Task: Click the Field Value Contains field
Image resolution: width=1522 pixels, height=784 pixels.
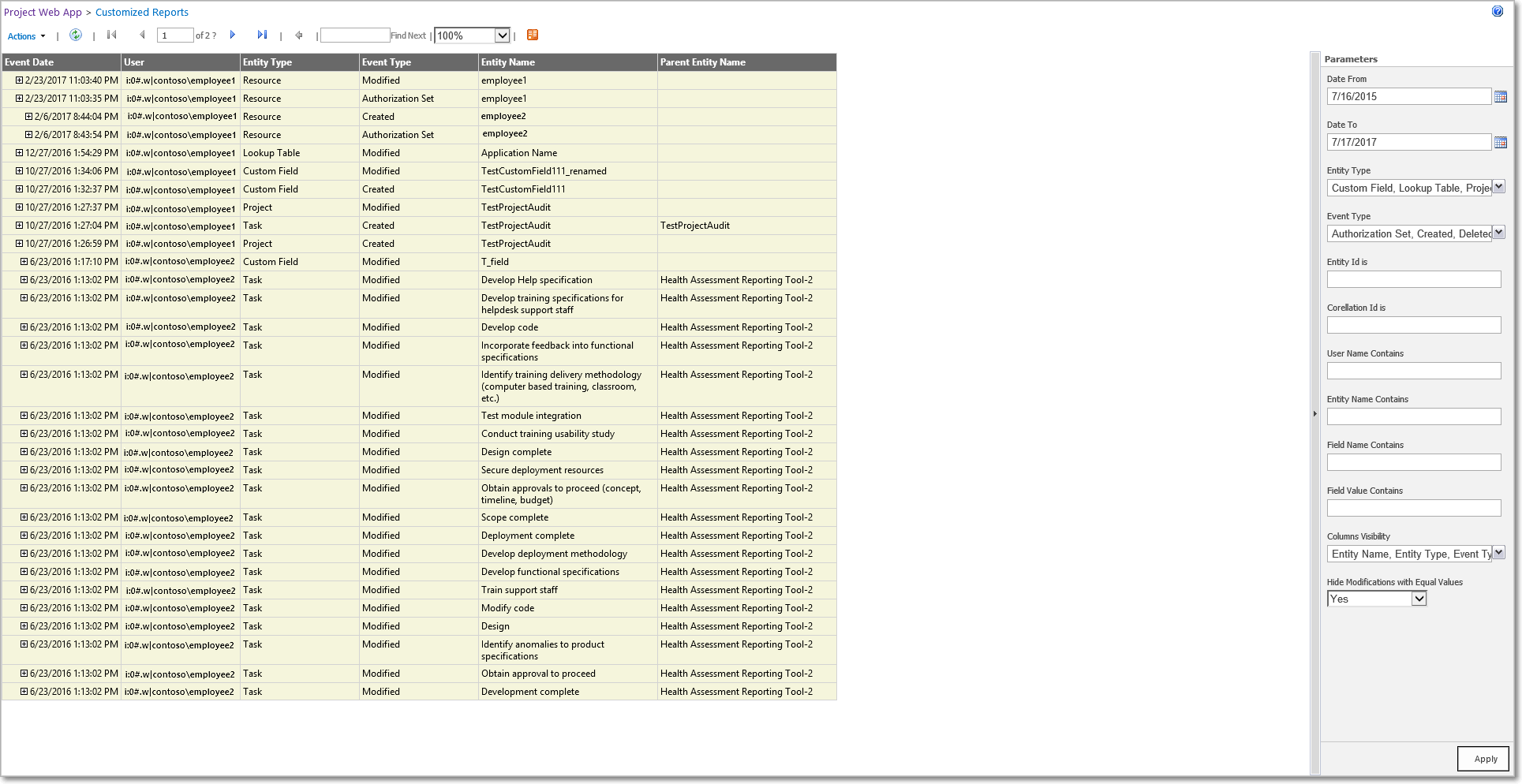Action: click(x=1414, y=509)
